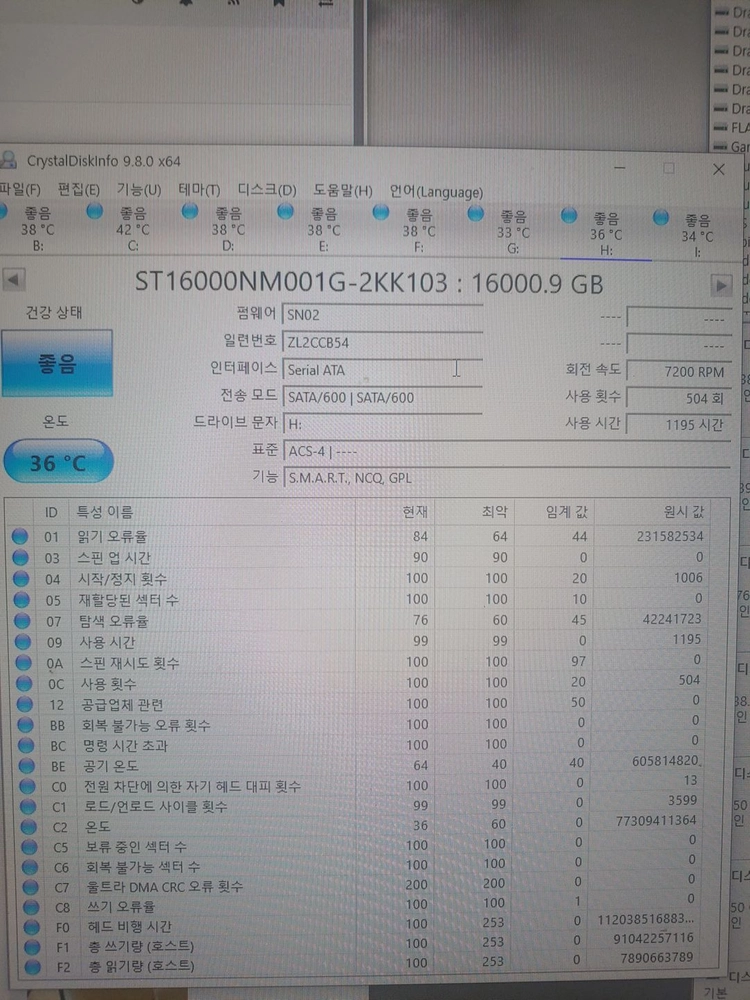Click status icon of row F2 총 읽기량

click(x=33, y=967)
